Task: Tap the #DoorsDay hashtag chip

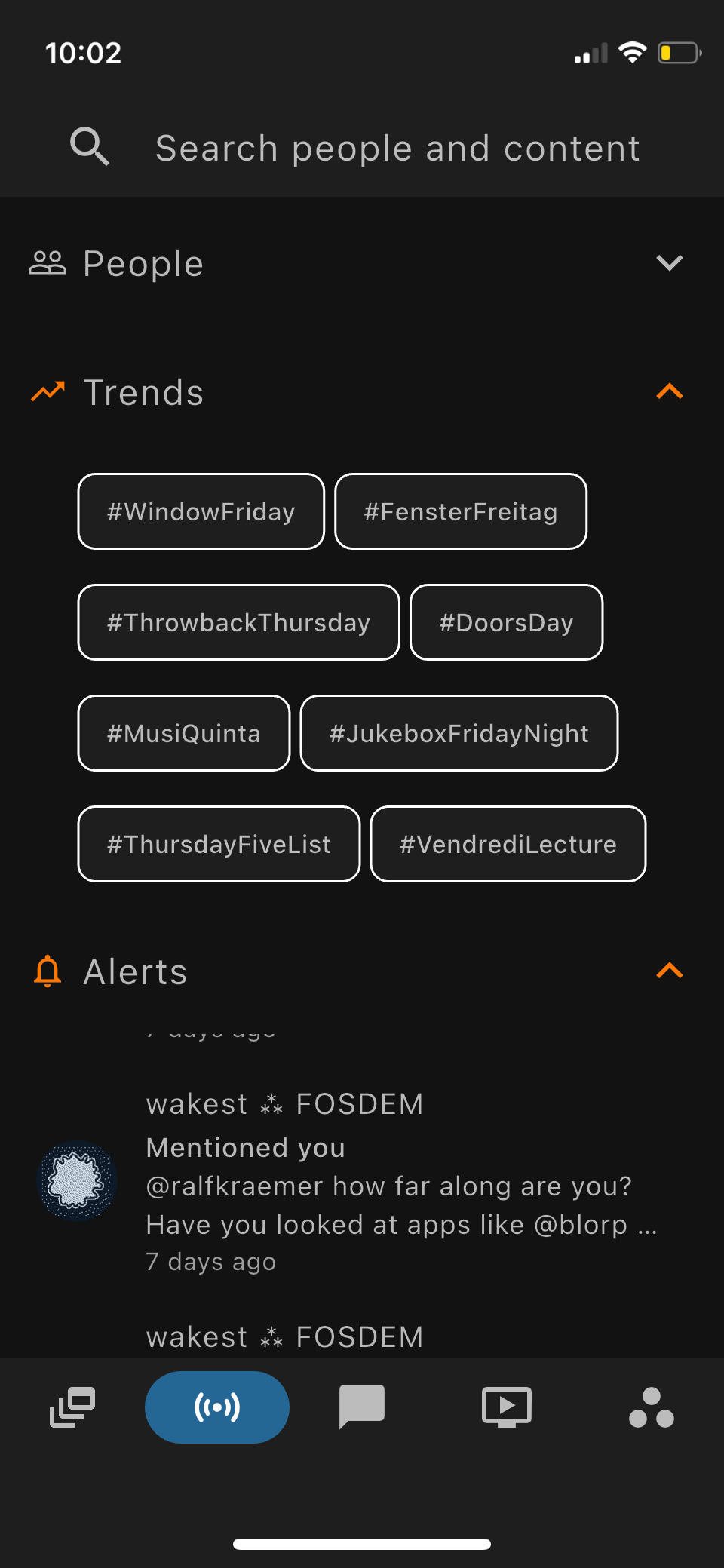Action: pyautogui.click(x=506, y=622)
